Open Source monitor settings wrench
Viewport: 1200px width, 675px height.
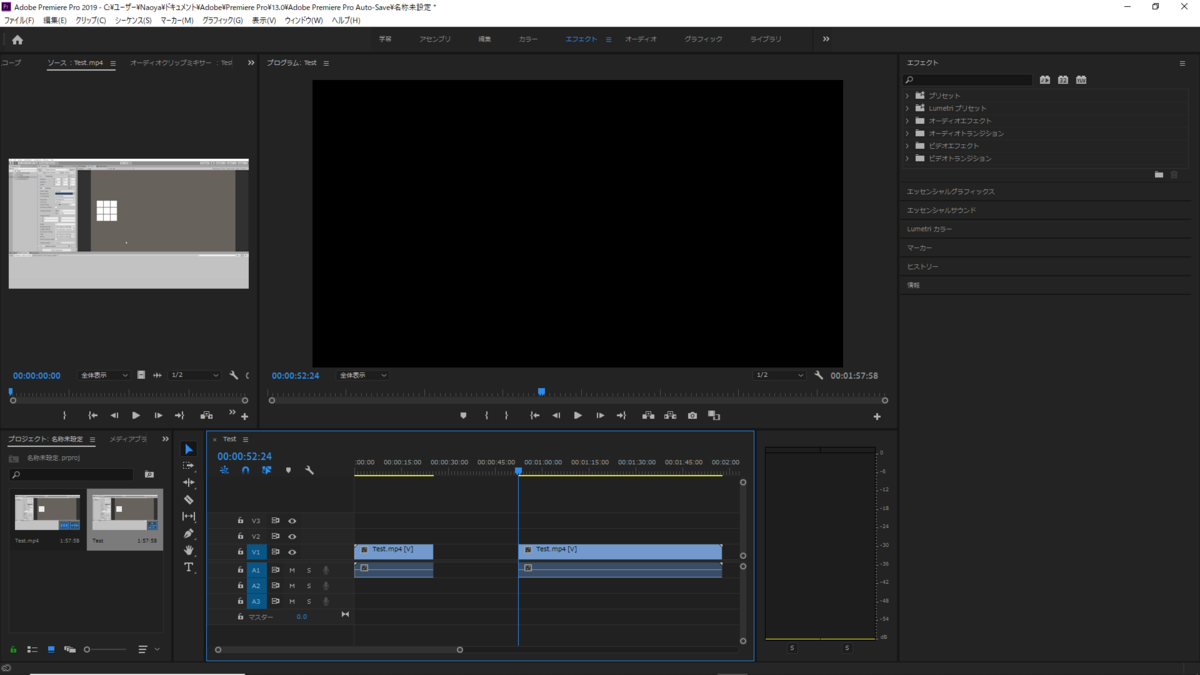pos(234,375)
